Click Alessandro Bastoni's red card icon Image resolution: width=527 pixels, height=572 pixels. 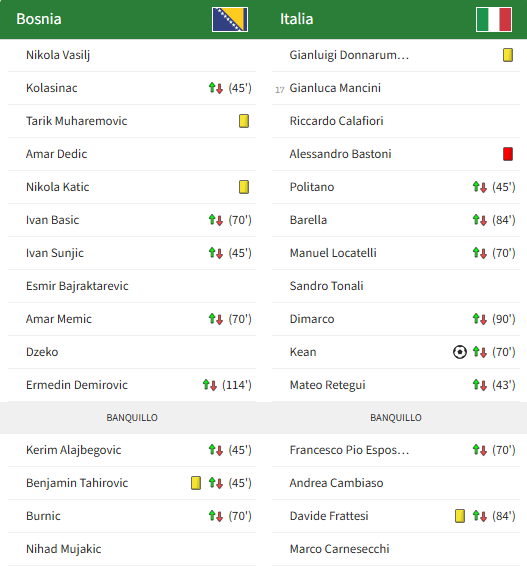coord(508,154)
